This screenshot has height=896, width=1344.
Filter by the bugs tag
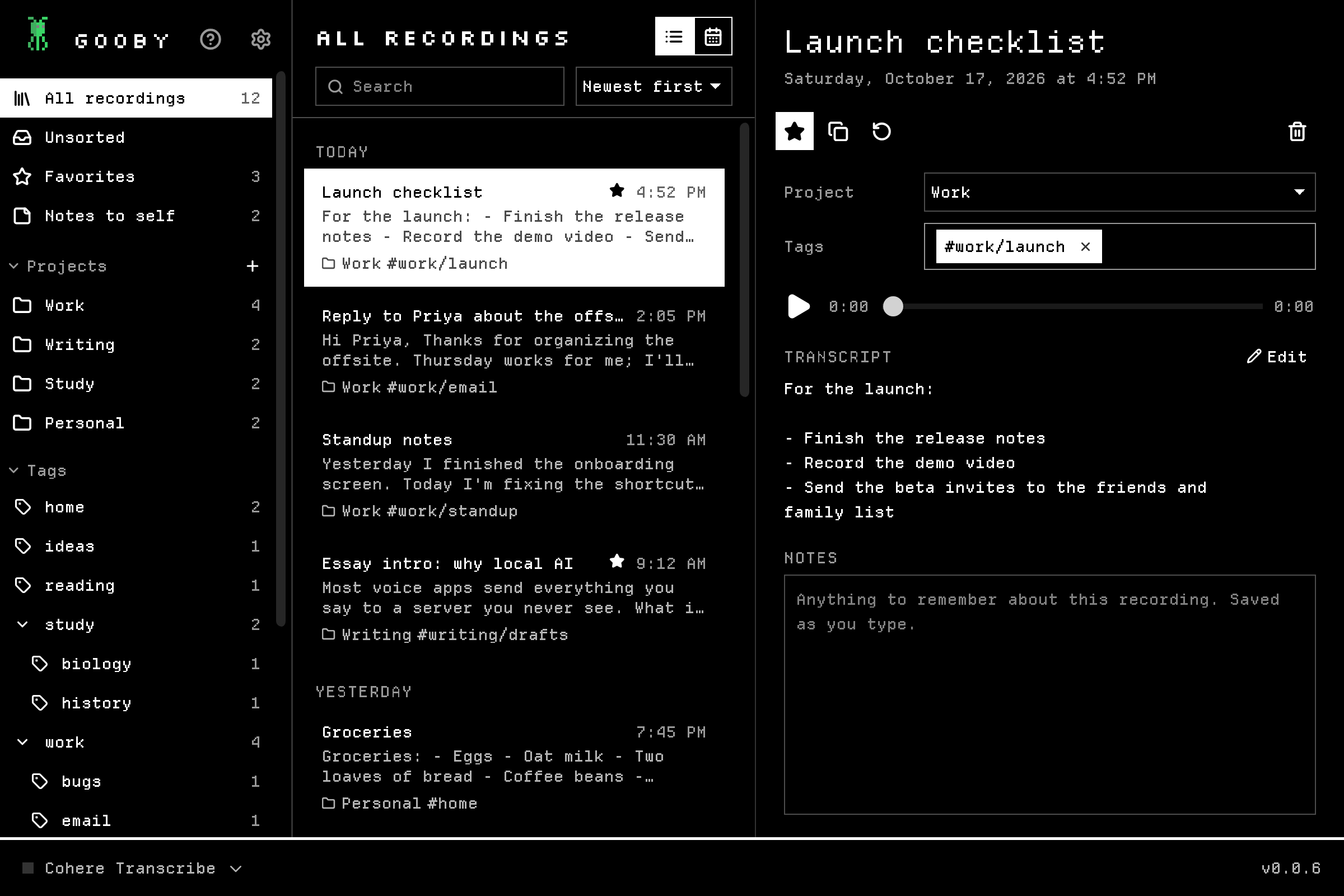point(136,782)
